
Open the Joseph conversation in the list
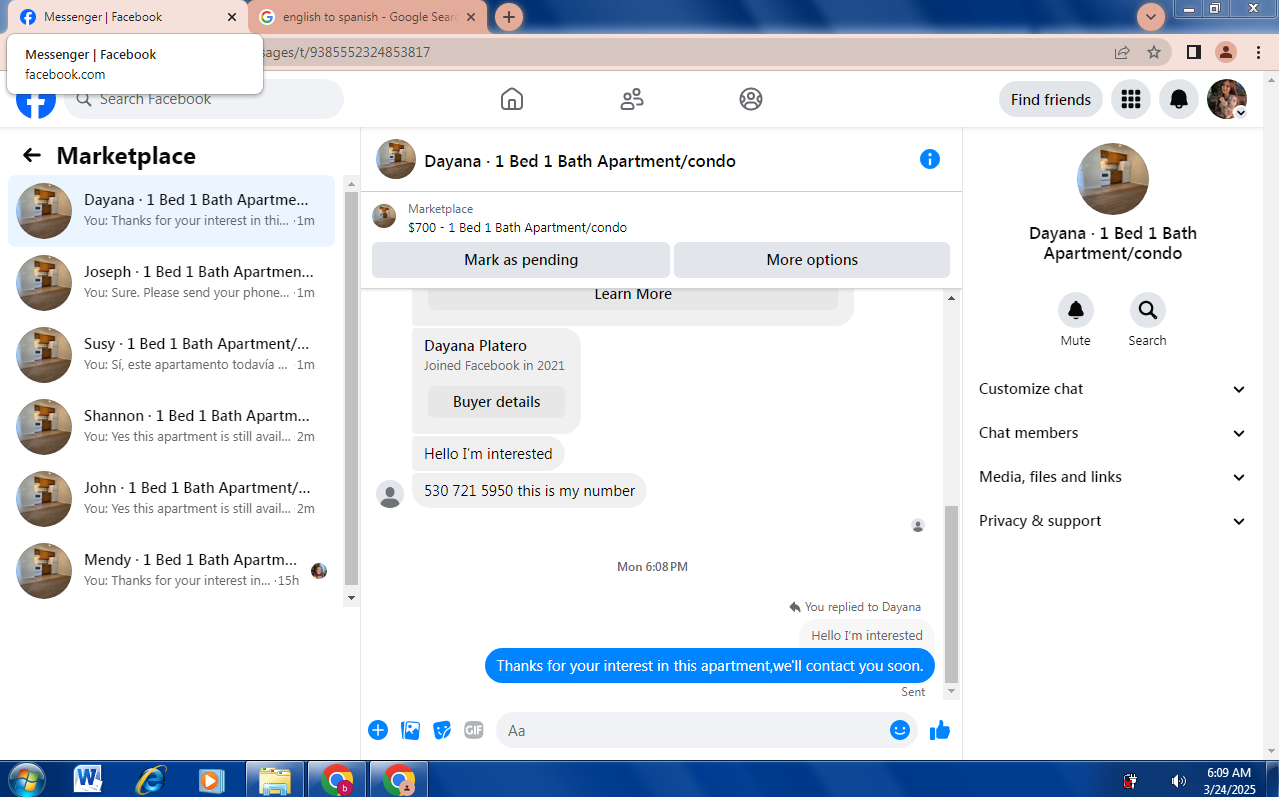click(x=172, y=282)
